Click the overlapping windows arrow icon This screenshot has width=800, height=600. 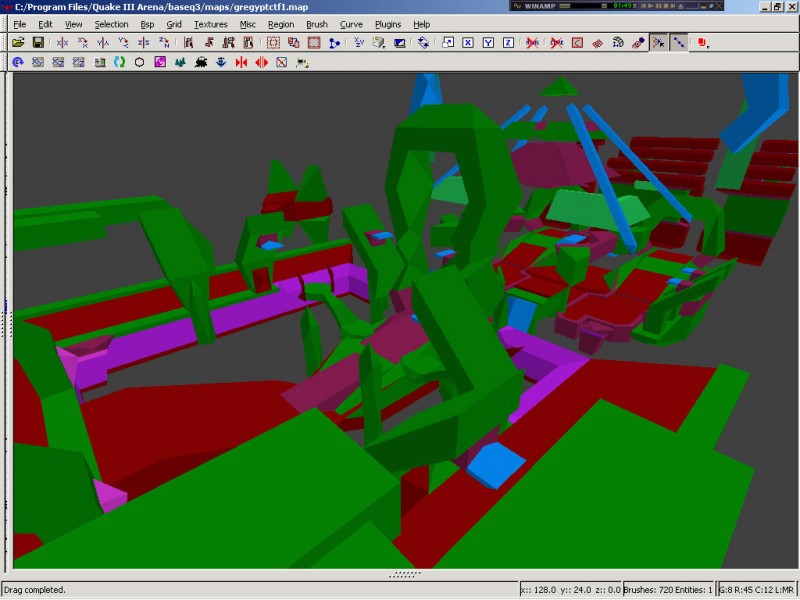[448, 43]
